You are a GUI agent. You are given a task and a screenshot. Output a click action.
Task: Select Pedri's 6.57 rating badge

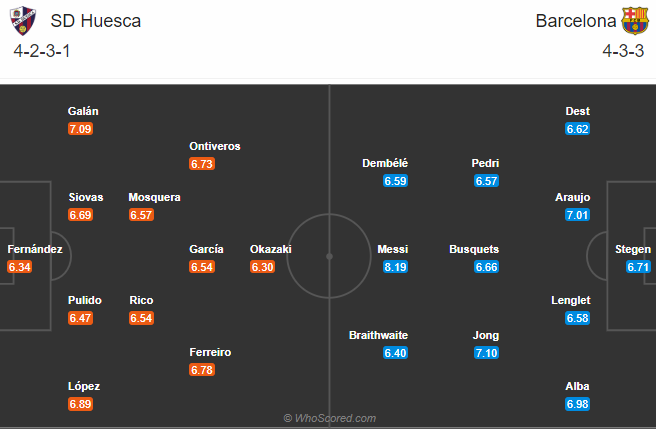[485, 181]
